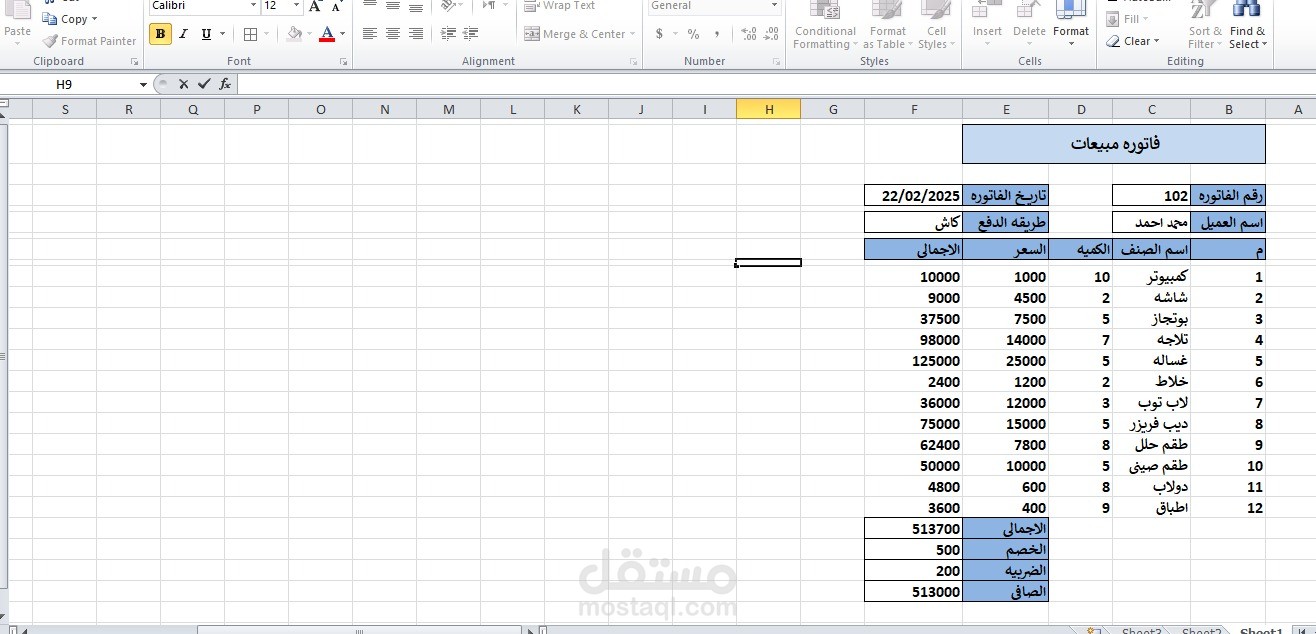The image size is (1316, 634).
Task: Click the formula bar Cancel X icon
Action: [183, 85]
